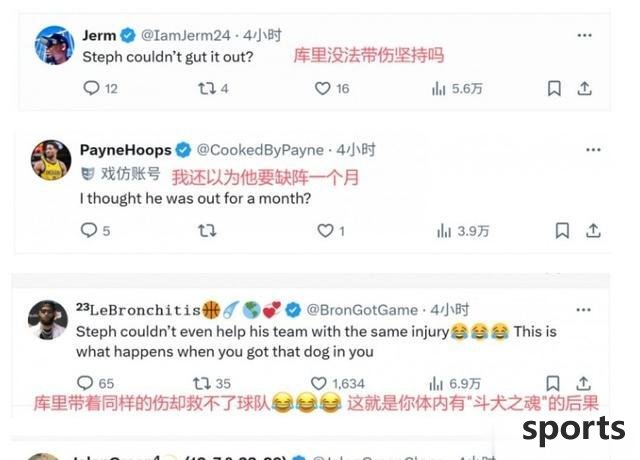Open LeBronchitis profile avatar
The width and height of the screenshot is (640, 460).
tap(48, 320)
